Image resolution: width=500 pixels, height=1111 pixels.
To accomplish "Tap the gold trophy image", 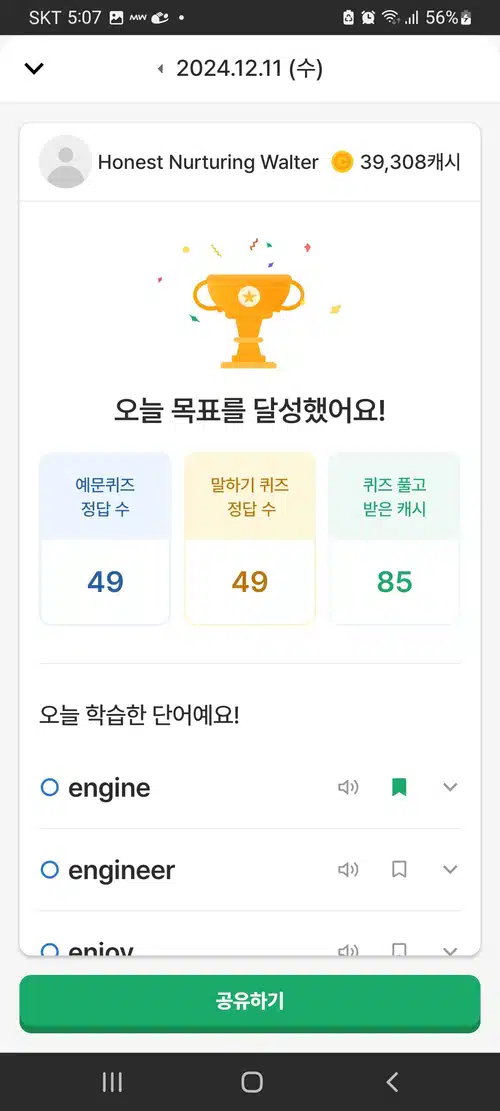I will pos(249,320).
